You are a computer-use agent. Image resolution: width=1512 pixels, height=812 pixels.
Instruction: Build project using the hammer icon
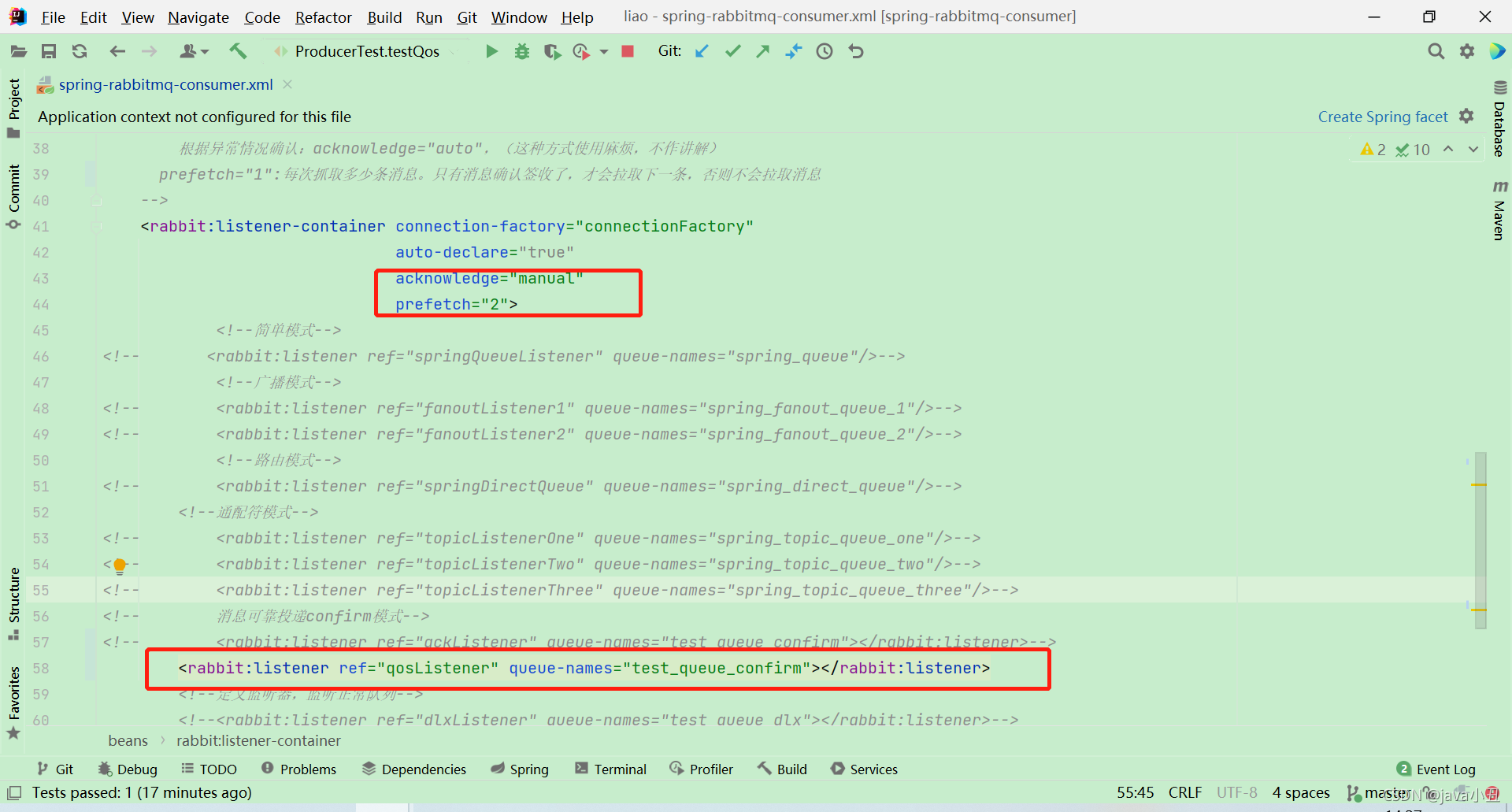pyautogui.click(x=238, y=51)
